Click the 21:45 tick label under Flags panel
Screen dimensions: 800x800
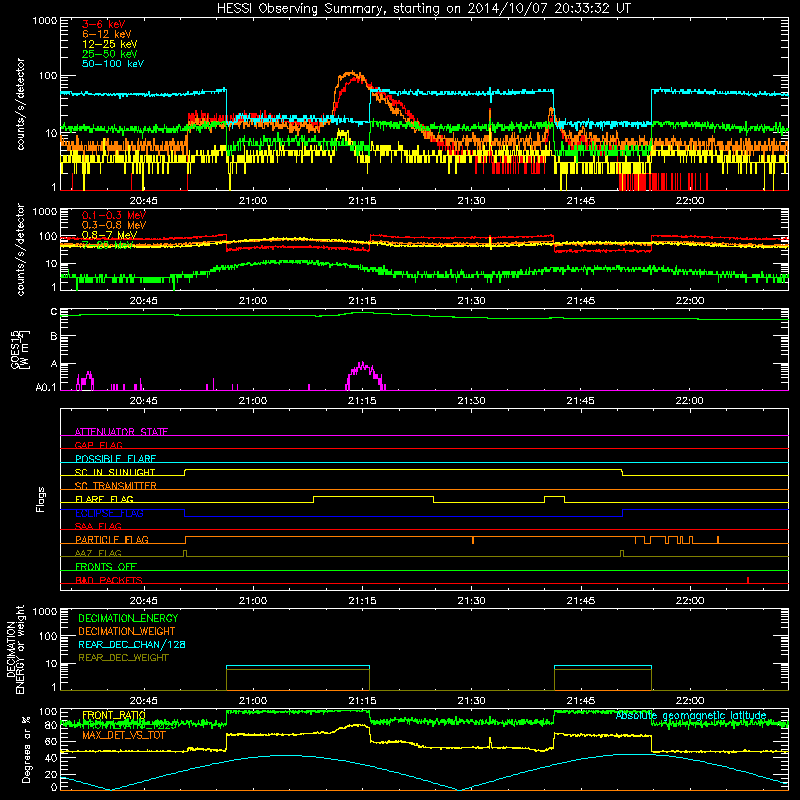581,601
